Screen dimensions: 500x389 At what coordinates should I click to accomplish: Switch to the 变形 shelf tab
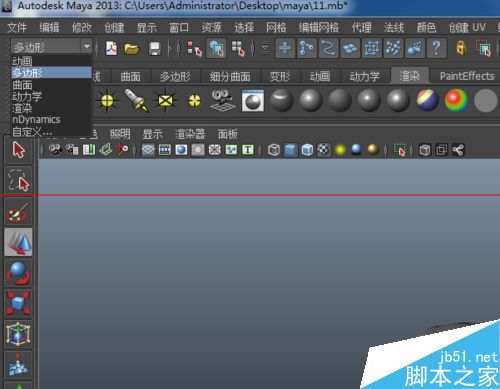[x=280, y=77]
